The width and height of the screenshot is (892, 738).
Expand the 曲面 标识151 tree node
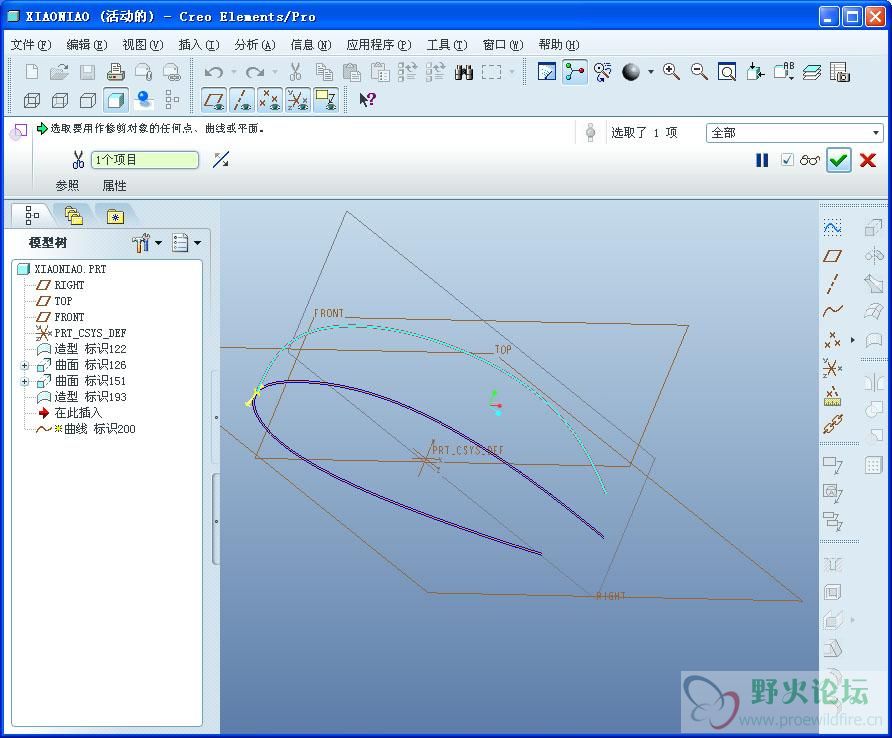(24, 381)
